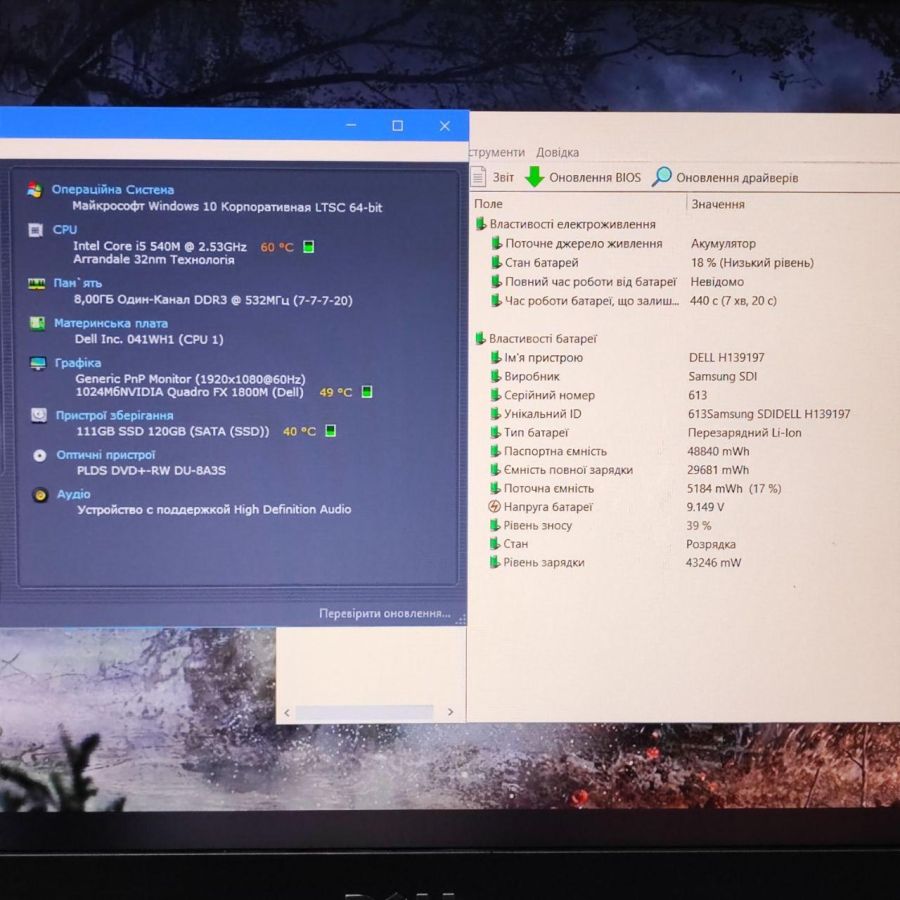The height and width of the screenshot is (900, 900).
Task: Open the Графіка section link
Action: [x=77, y=363]
